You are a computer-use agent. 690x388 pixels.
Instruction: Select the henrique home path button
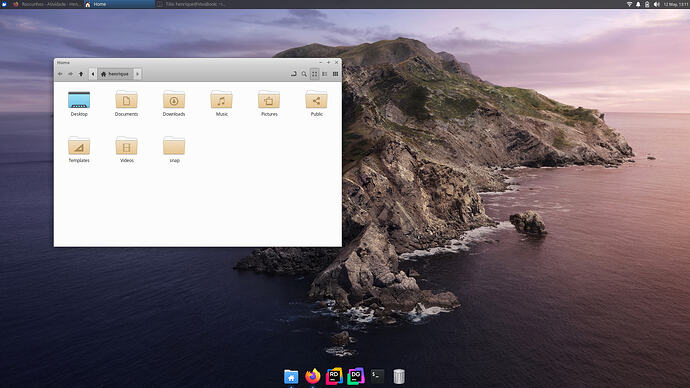point(115,74)
